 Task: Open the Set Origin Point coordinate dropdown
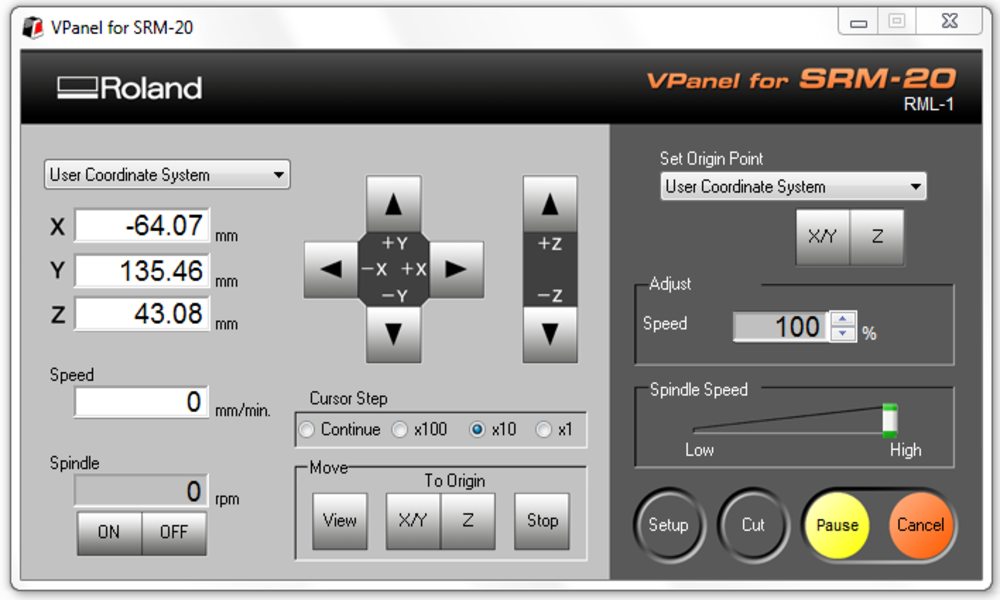[x=793, y=186]
